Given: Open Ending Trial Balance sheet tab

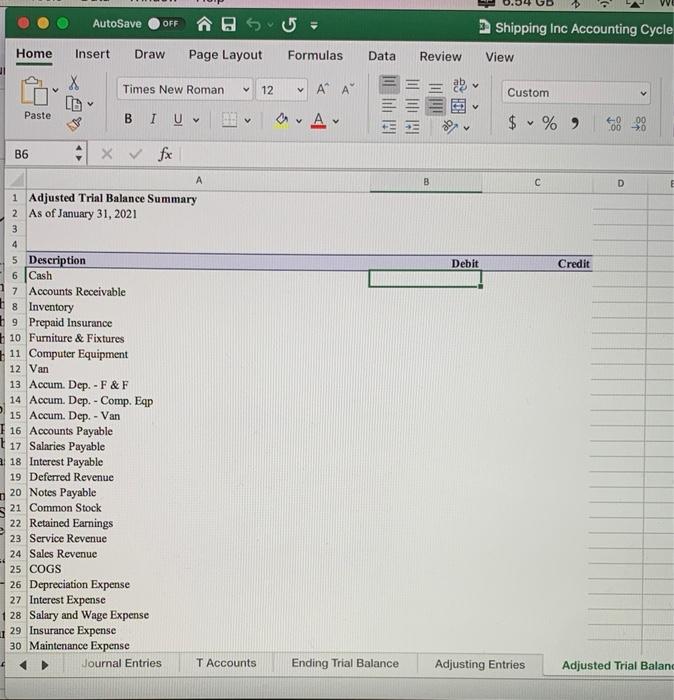Looking at the screenshot, I should [345, 663].
